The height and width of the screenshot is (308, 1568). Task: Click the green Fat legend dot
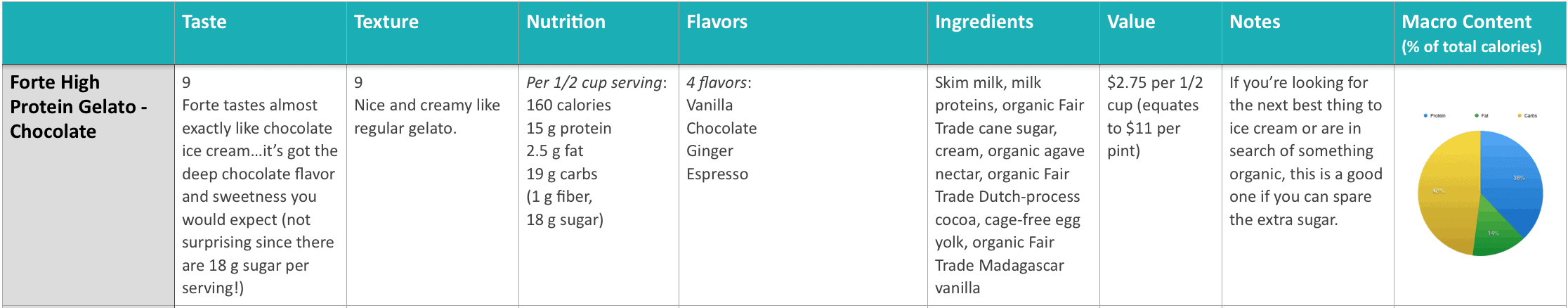(x=1477, y=115)
